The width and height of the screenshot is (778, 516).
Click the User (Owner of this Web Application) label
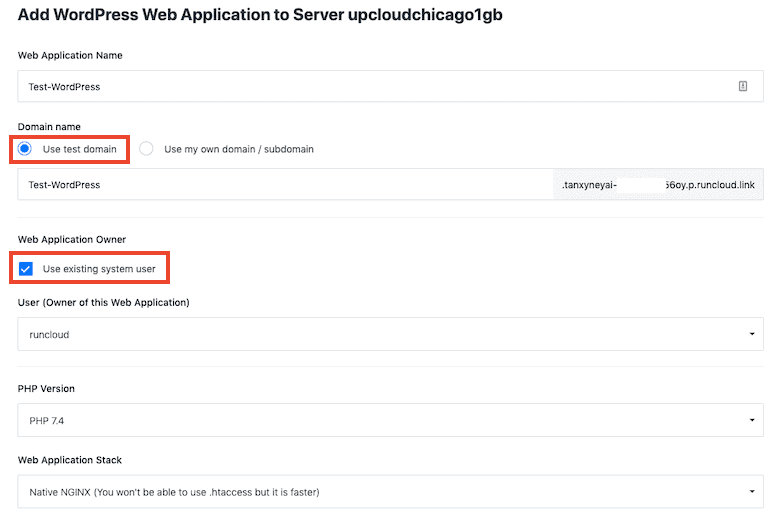click(x=104, y=303)
